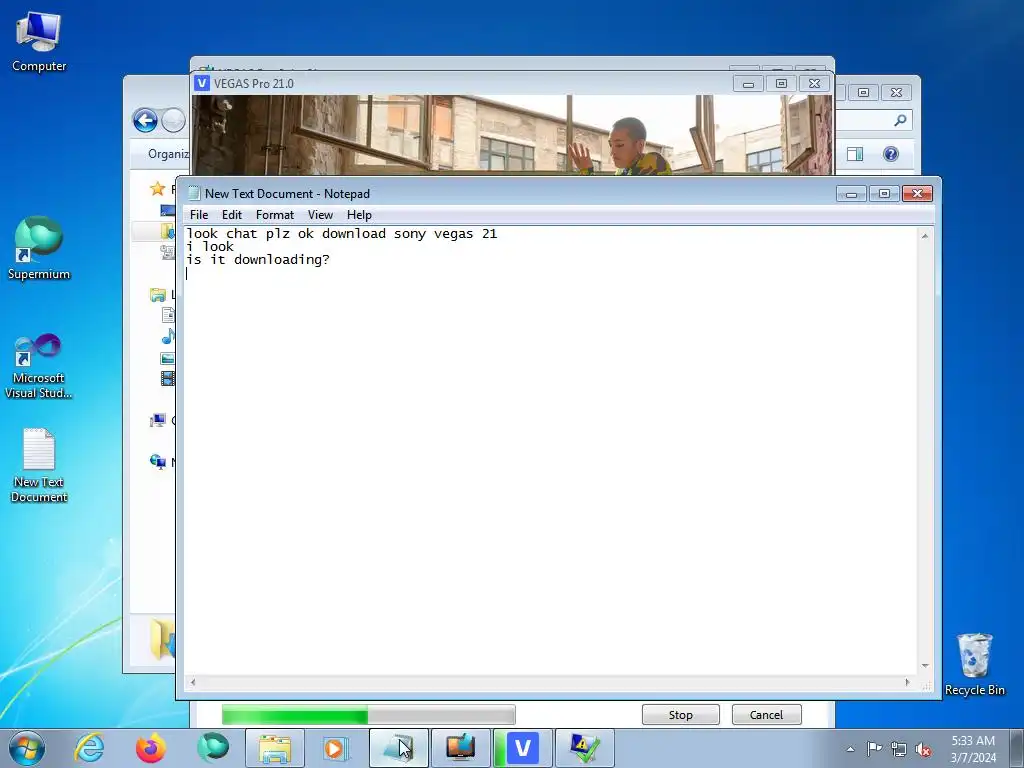Viewport: 1024px width, 768px height.
Task: Click Notepad's vertical scrollbar up arrow
Action: coord(925,236)
